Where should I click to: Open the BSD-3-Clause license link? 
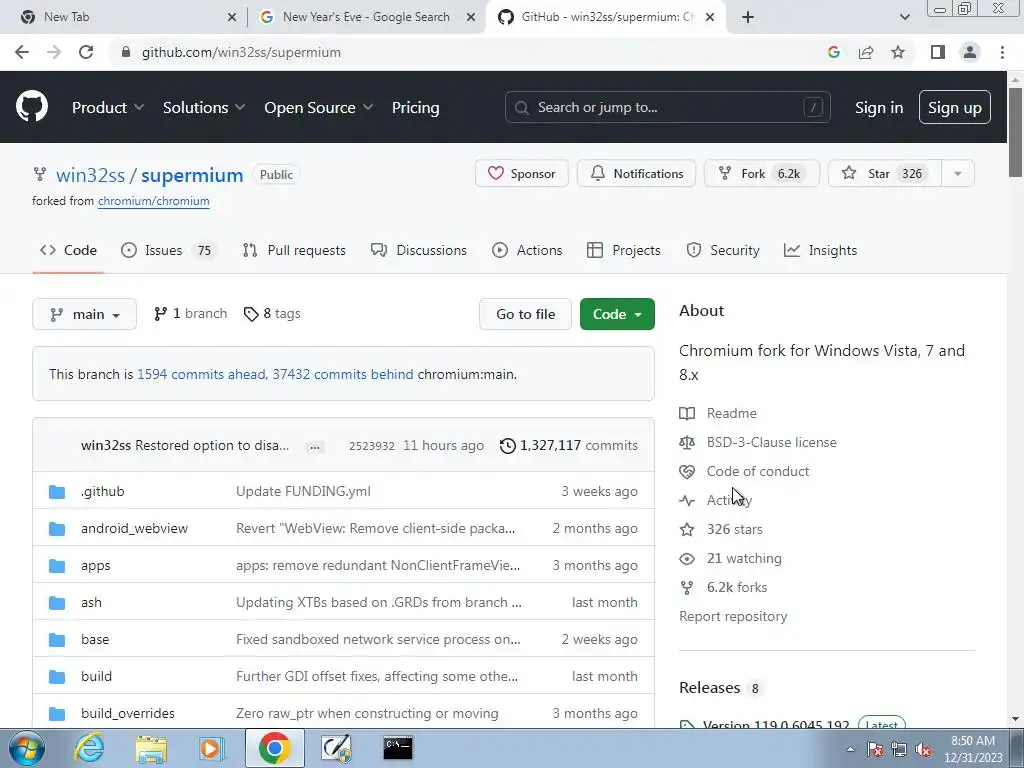point(771,442)
